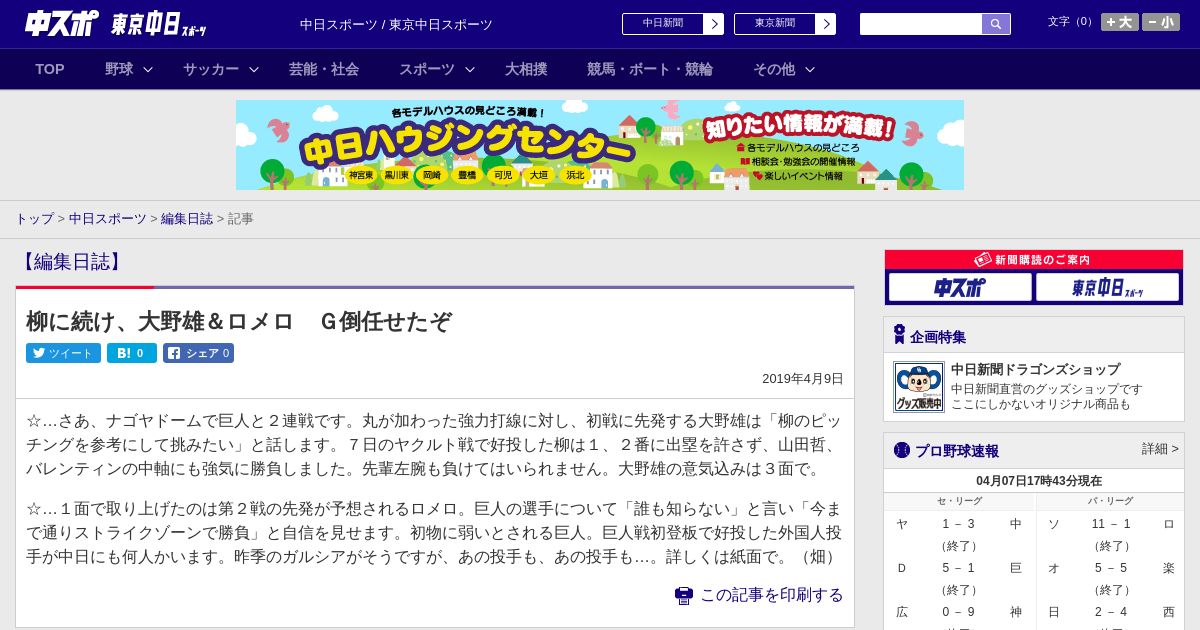Click この記事を印刷する link

771,595
